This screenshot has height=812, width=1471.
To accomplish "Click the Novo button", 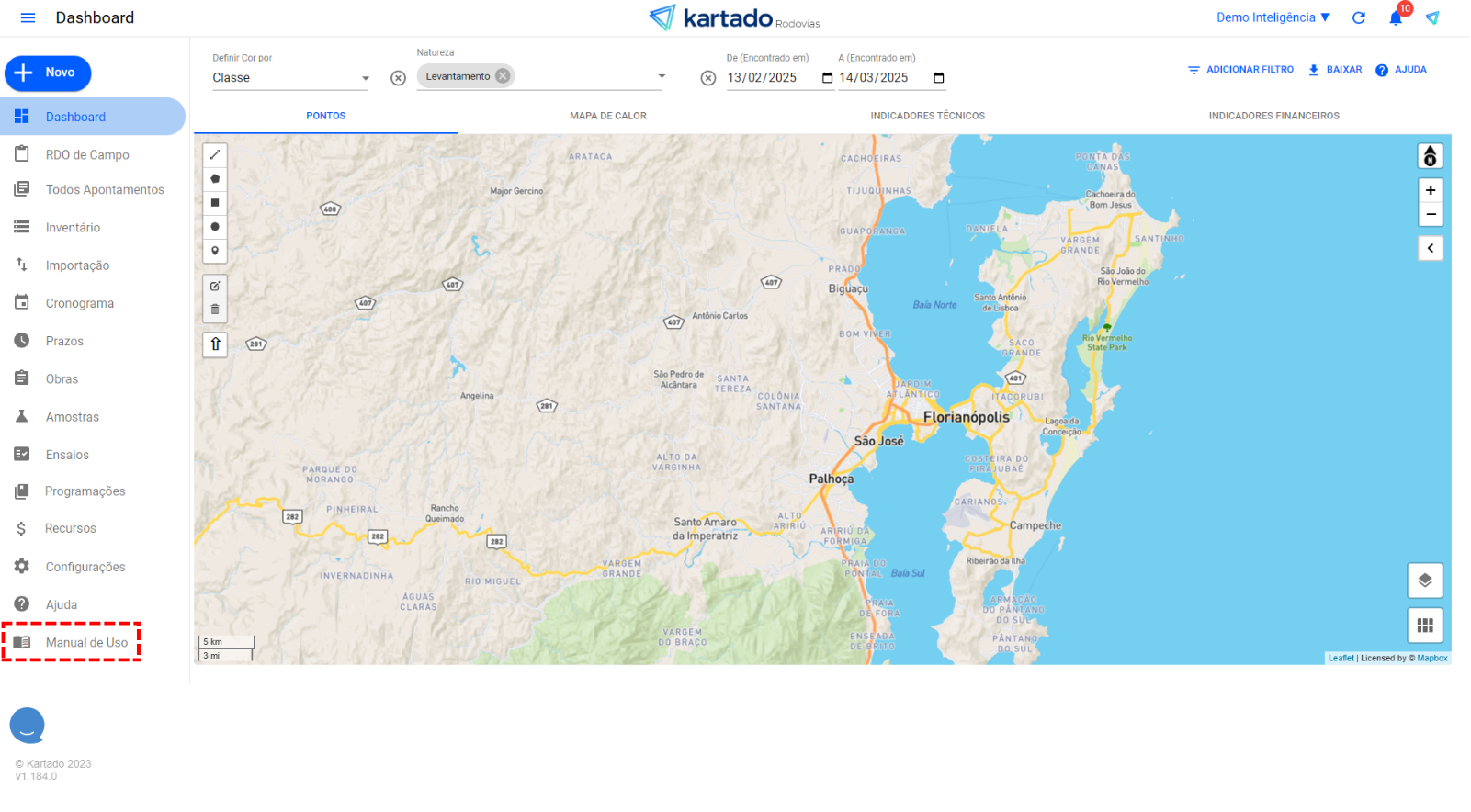I will [x=48, y=73].
